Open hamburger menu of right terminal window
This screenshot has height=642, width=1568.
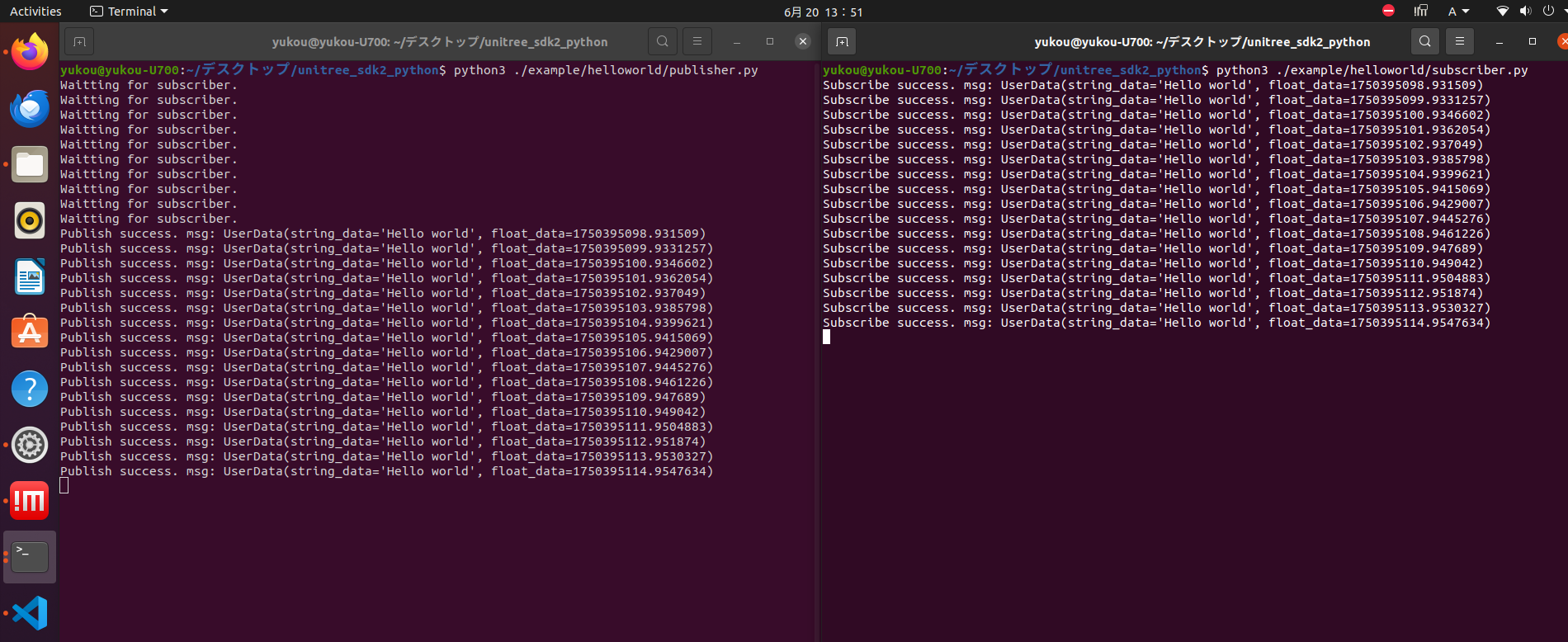tap(1460, 41)
